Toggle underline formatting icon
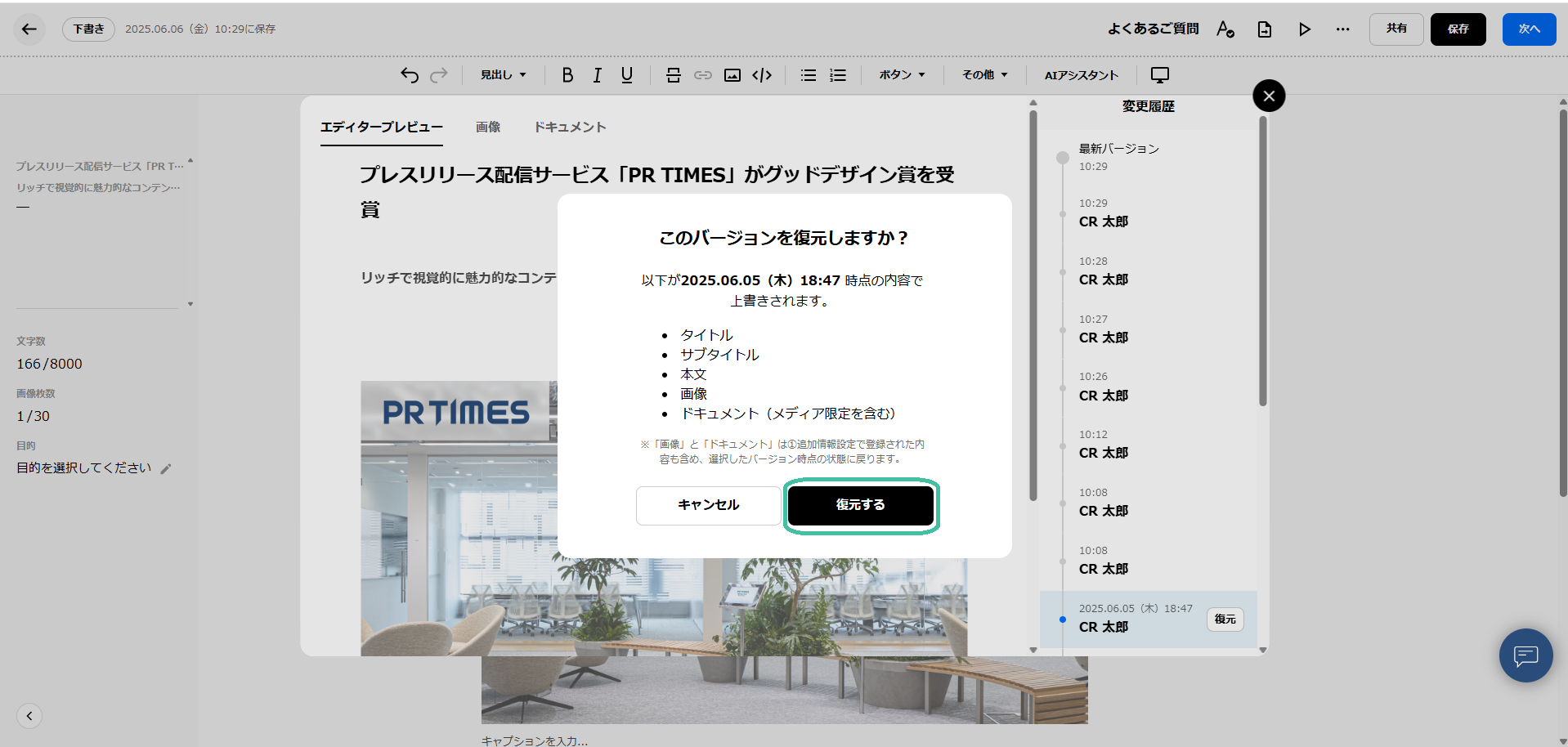The height and width of the screenshot is (747, 1568). coord(627,75)
